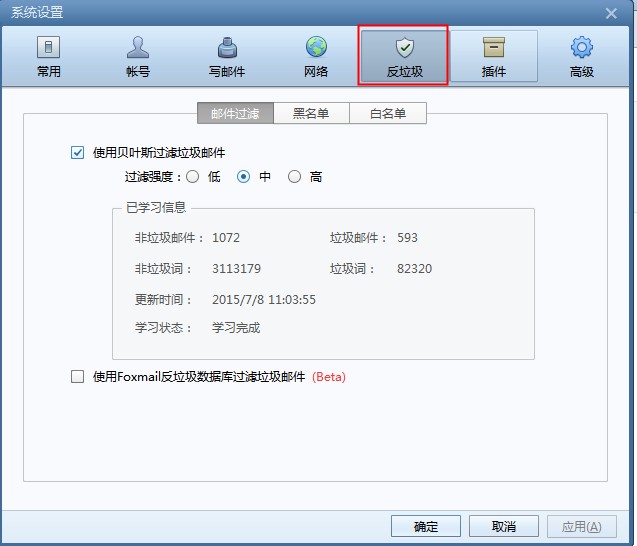Image resolution: width=637 pixels, height=546 pixels.
Task: Switch to 写邮件 compose settings
Action: 227,57
